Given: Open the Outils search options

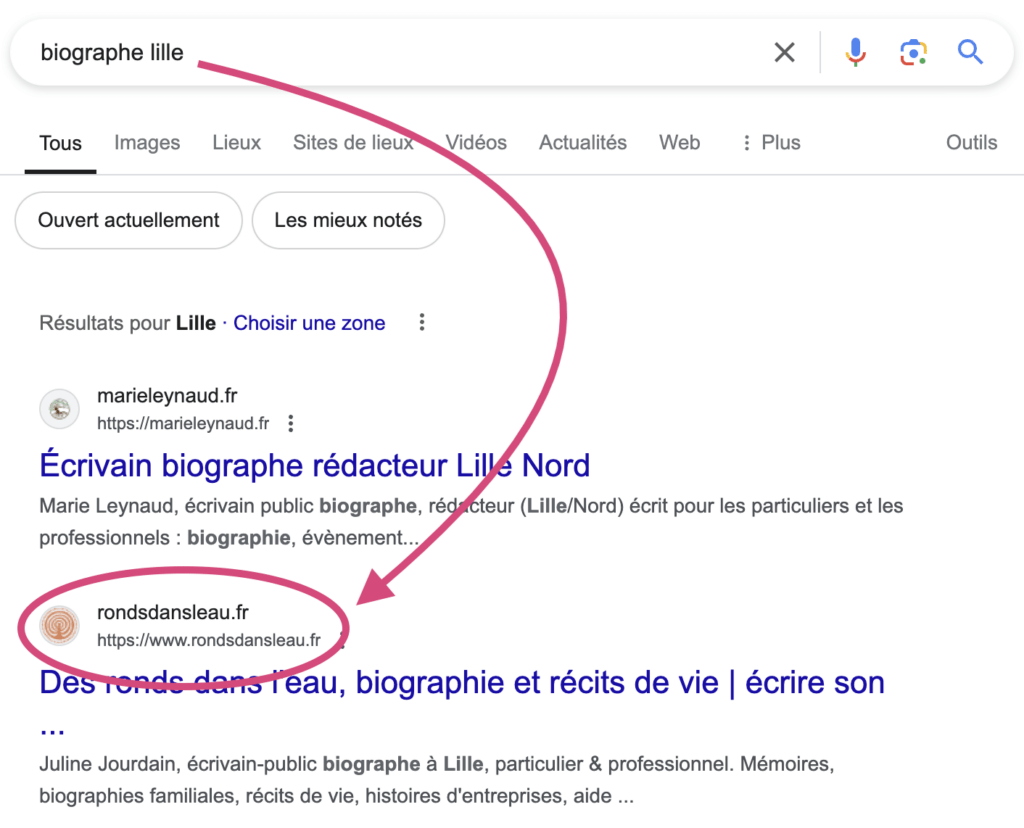Looking at the screenshot, I should coord(971,143).
